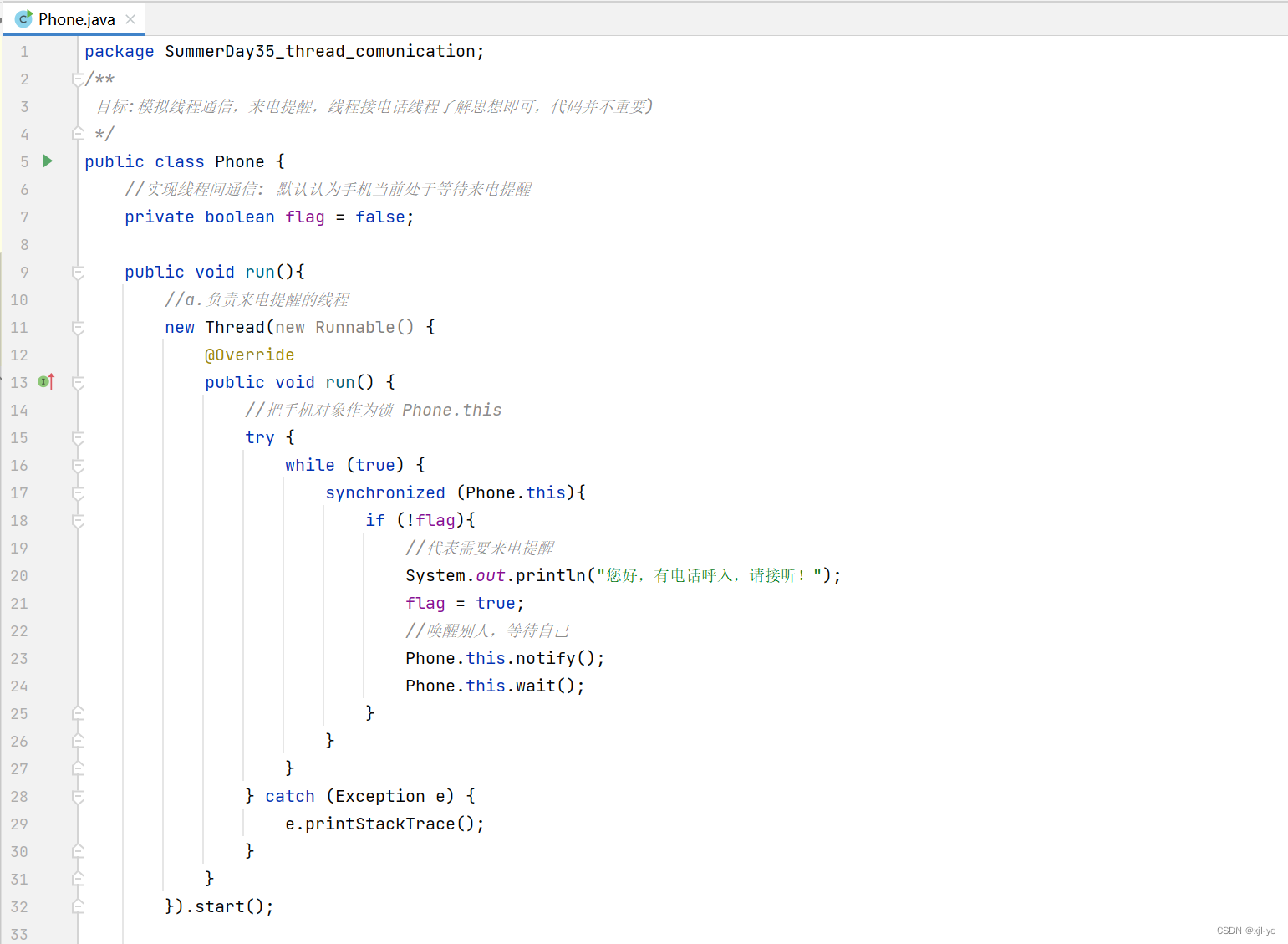Fold the outer run() method at line 9
Image resolution: width=1288 pixels, height=944 pixels.
coord(78,273)
